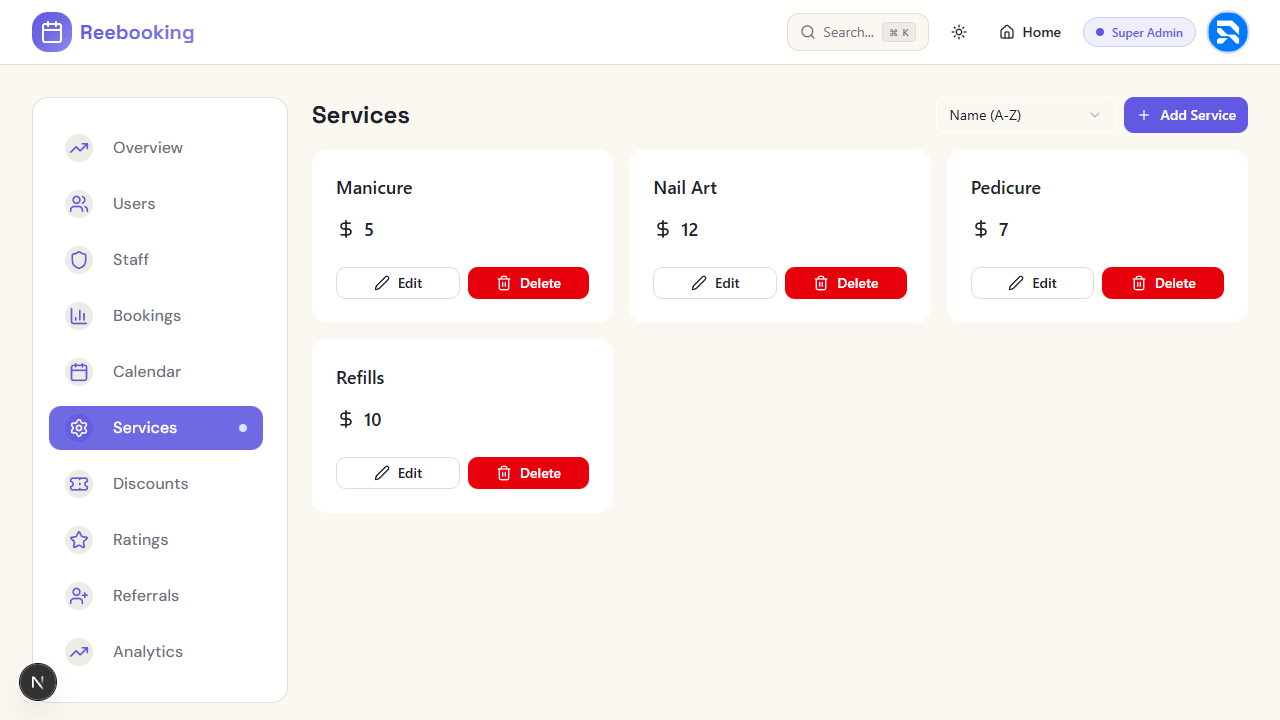Click the ticket icon next to Discounts
The image size is (1280, 720).
[x=79, y=484]
